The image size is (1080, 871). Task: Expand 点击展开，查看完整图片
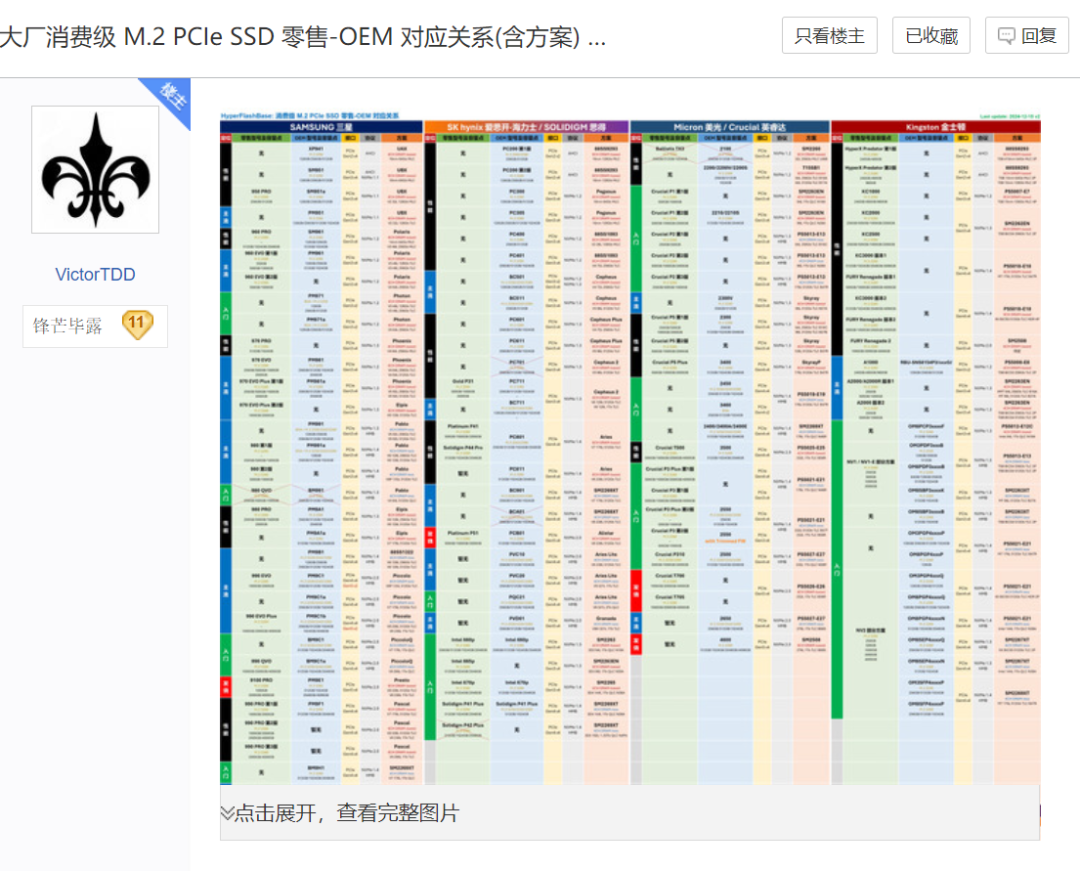630,813
